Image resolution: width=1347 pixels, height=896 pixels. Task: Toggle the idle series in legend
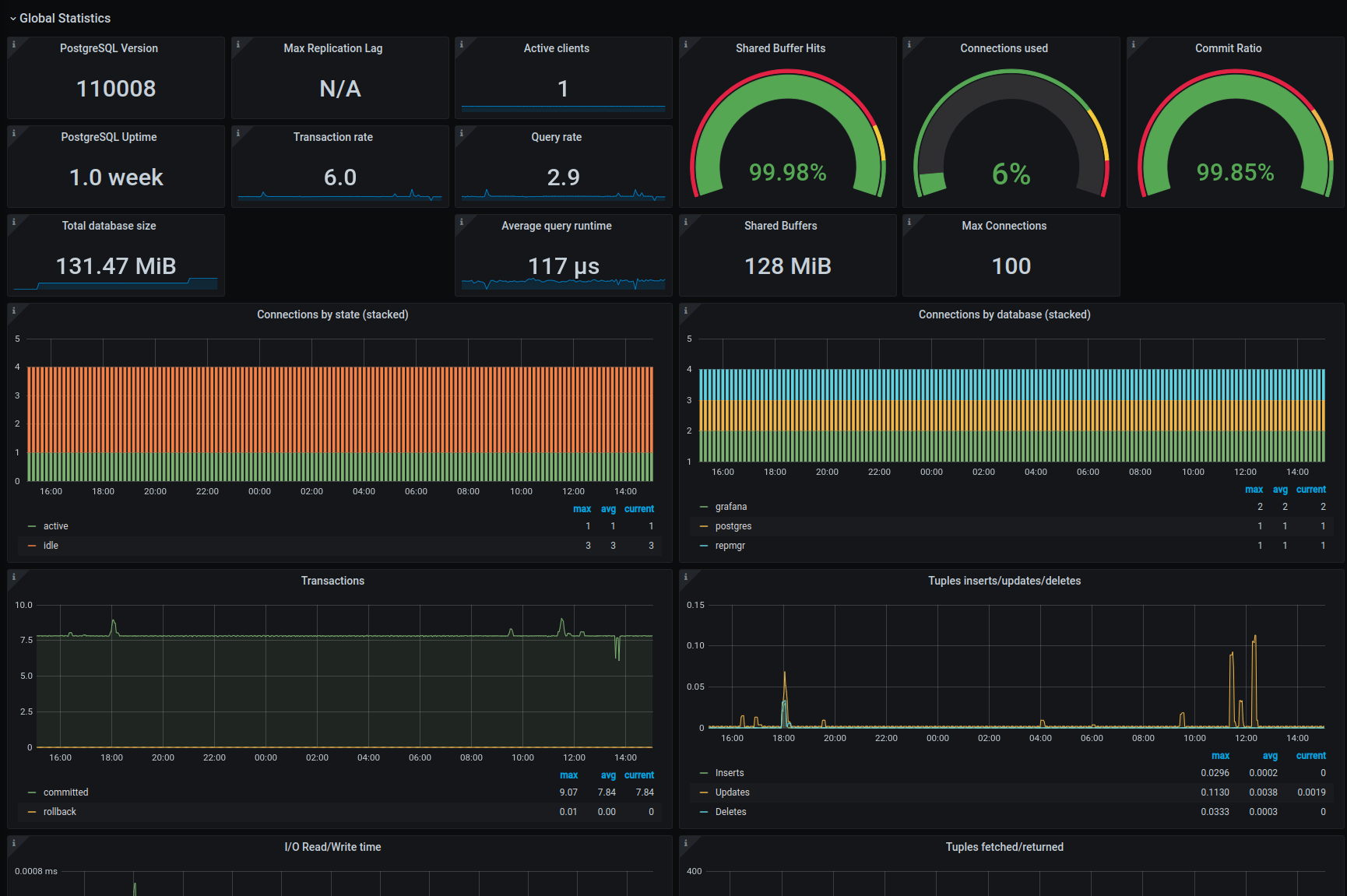click(51, 546)
